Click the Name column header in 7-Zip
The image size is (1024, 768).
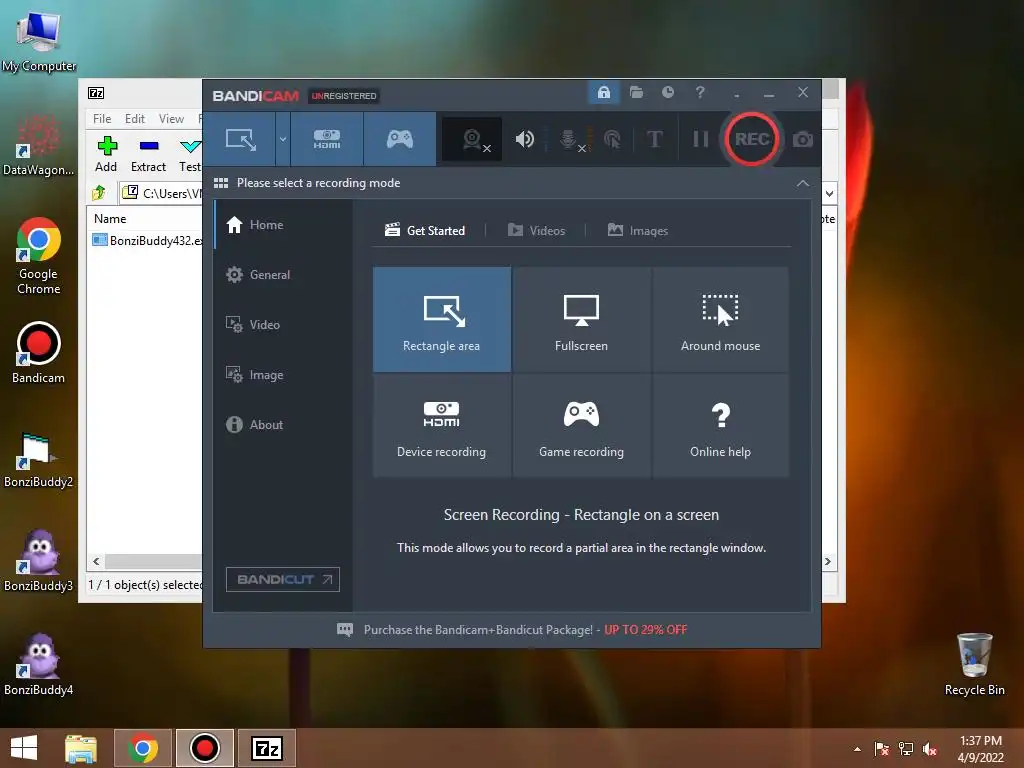pyautogui.click(x=110, y=219)
